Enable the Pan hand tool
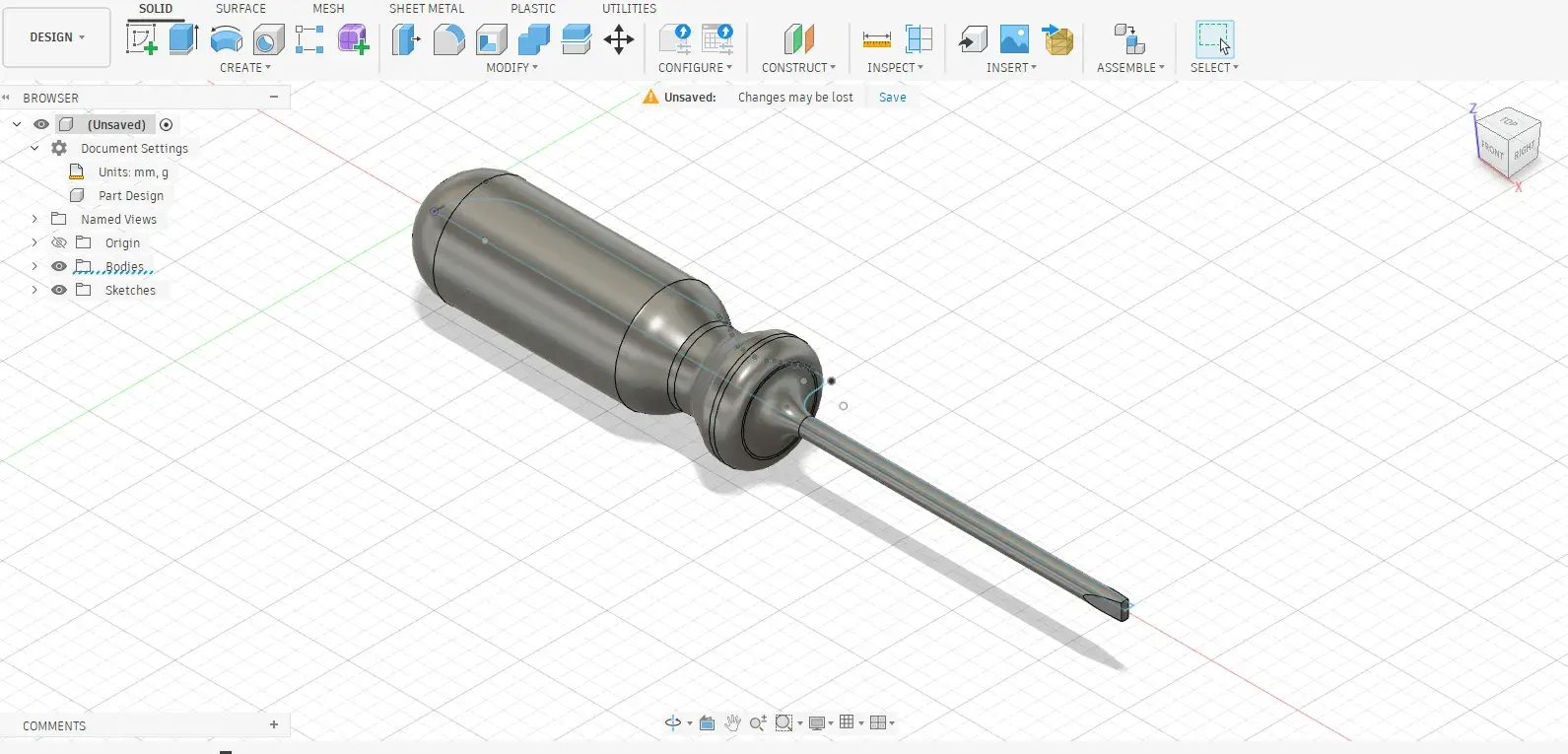1568x754 pixels. pyautogui.click(x=732, y=722)
